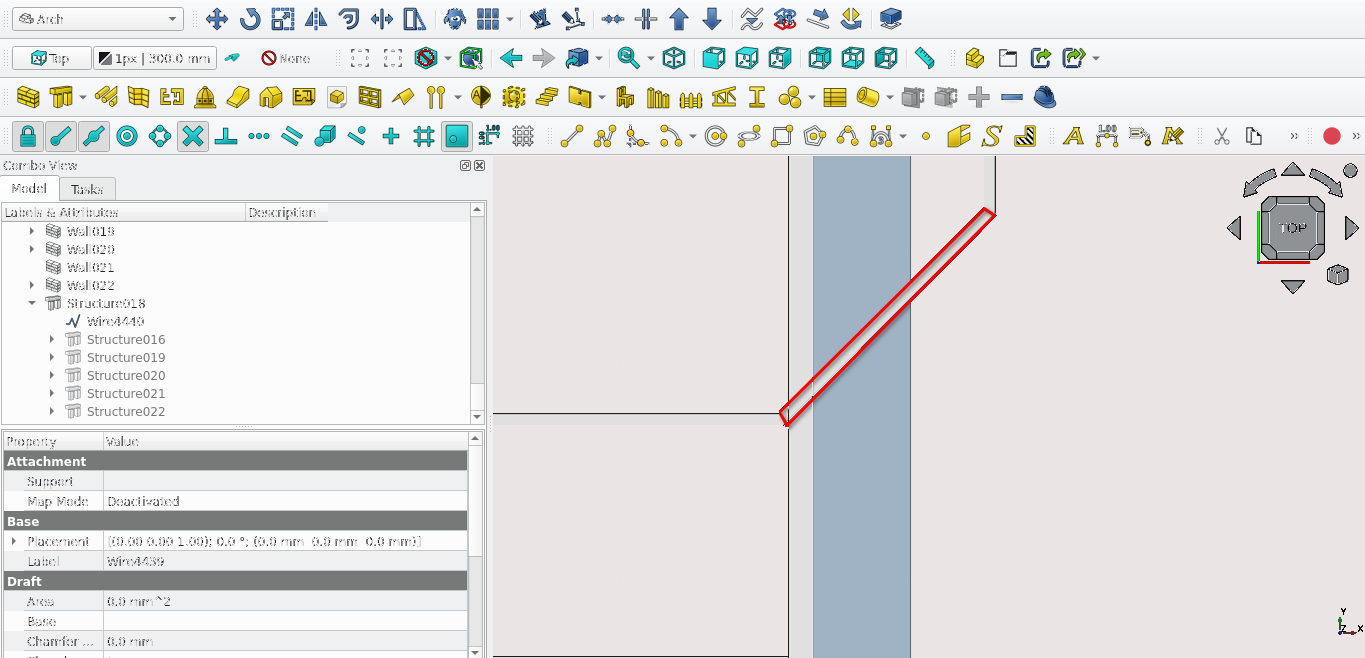Viewport: 1365px width, 658px height.
Task: Click the Draft Move tool
Action: pos(216,19)
